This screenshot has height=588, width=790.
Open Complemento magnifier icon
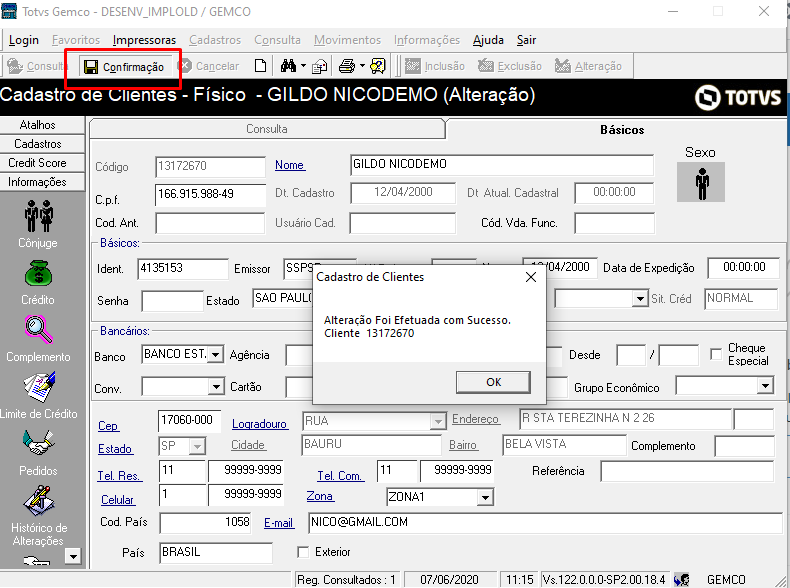point(38,330)
